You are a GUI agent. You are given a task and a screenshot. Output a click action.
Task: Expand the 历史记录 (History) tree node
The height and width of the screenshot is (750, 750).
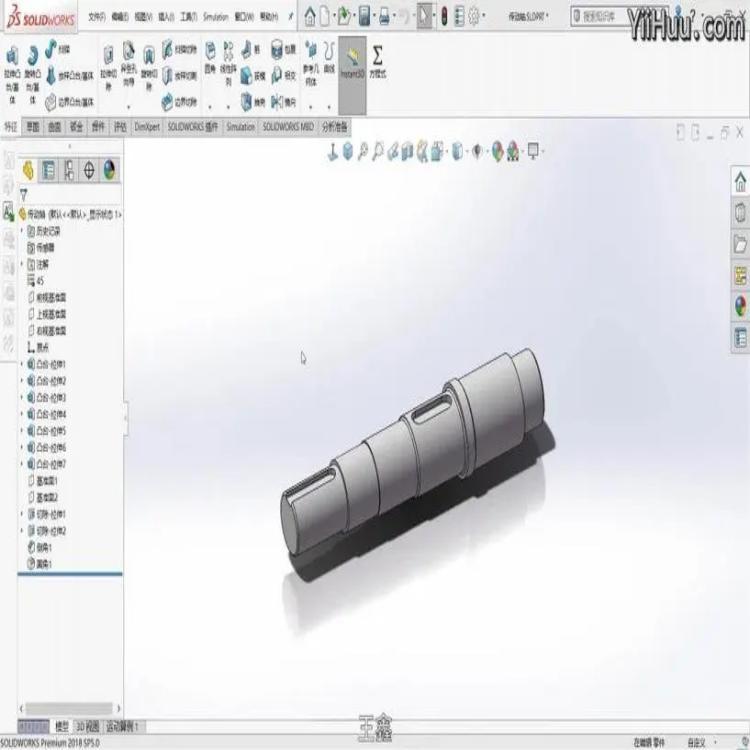(21, 231)
